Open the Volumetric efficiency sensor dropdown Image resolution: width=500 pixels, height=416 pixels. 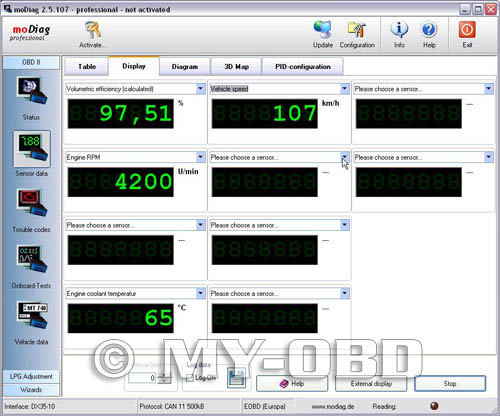coord(201,89)
